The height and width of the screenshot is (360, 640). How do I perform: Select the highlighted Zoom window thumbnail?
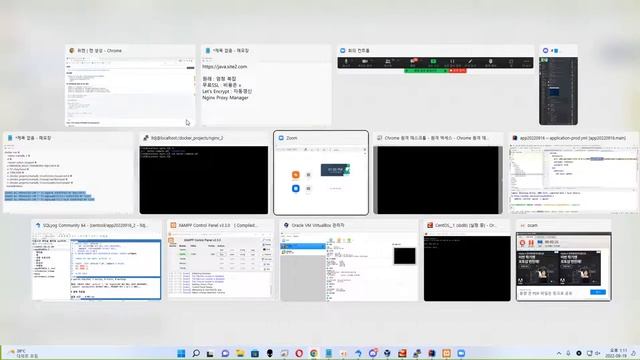point(321,173)
